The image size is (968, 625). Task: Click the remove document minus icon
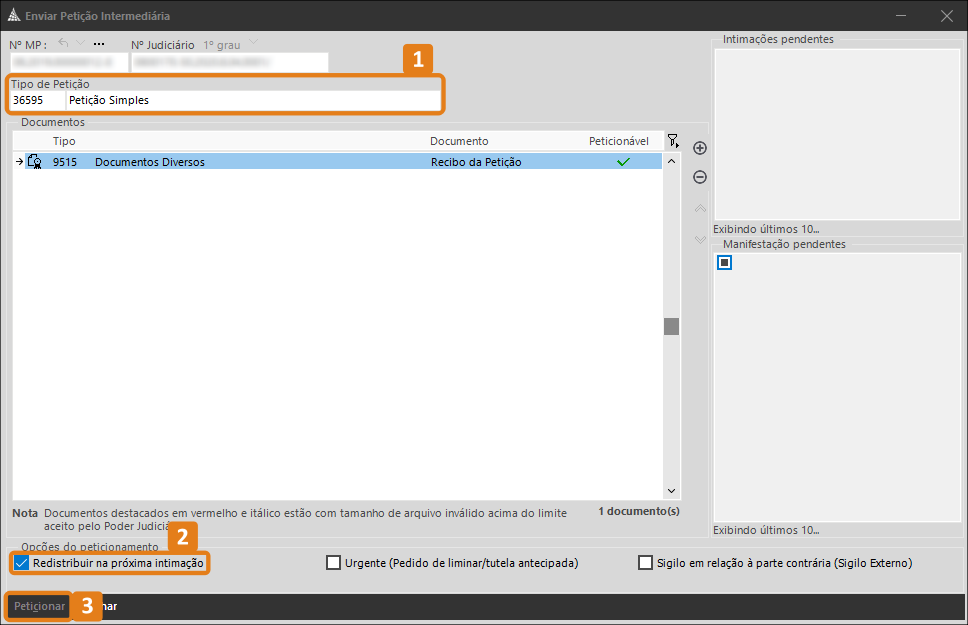[x=699, y=177]
